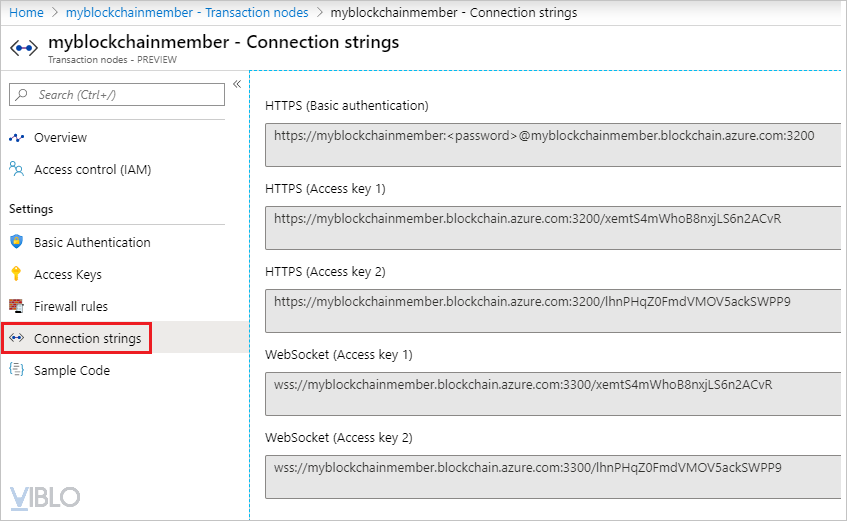Click the Overview icon in sidebar

coord(16,138)
